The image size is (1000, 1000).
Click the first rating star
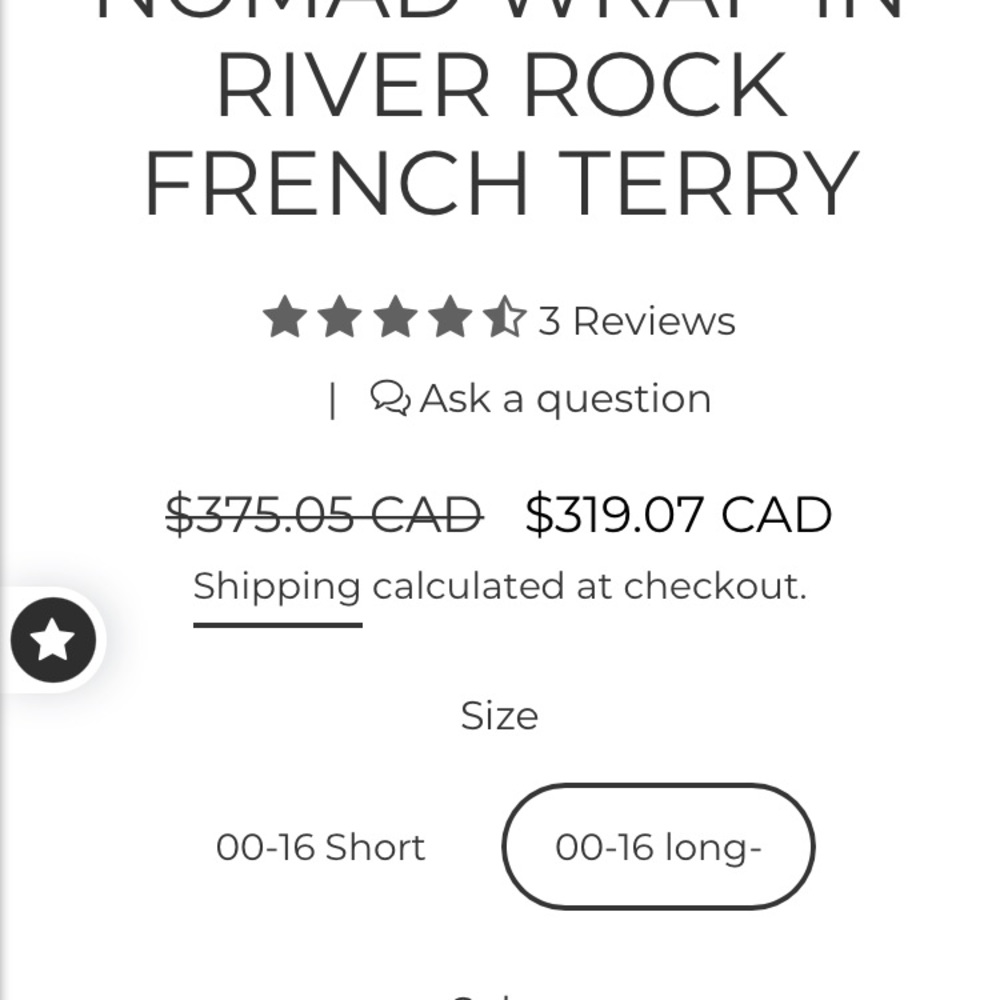click(285, 319)
